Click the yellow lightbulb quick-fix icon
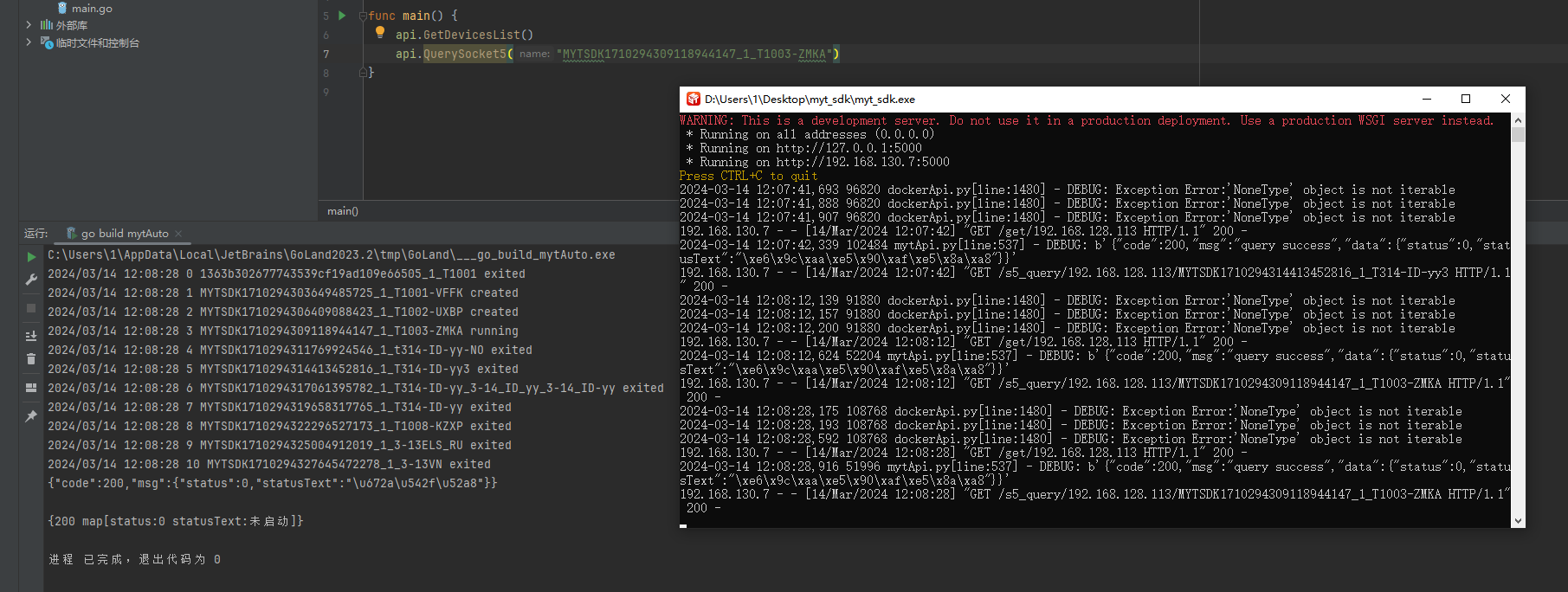1568x592 pixels. pos(379,33)
